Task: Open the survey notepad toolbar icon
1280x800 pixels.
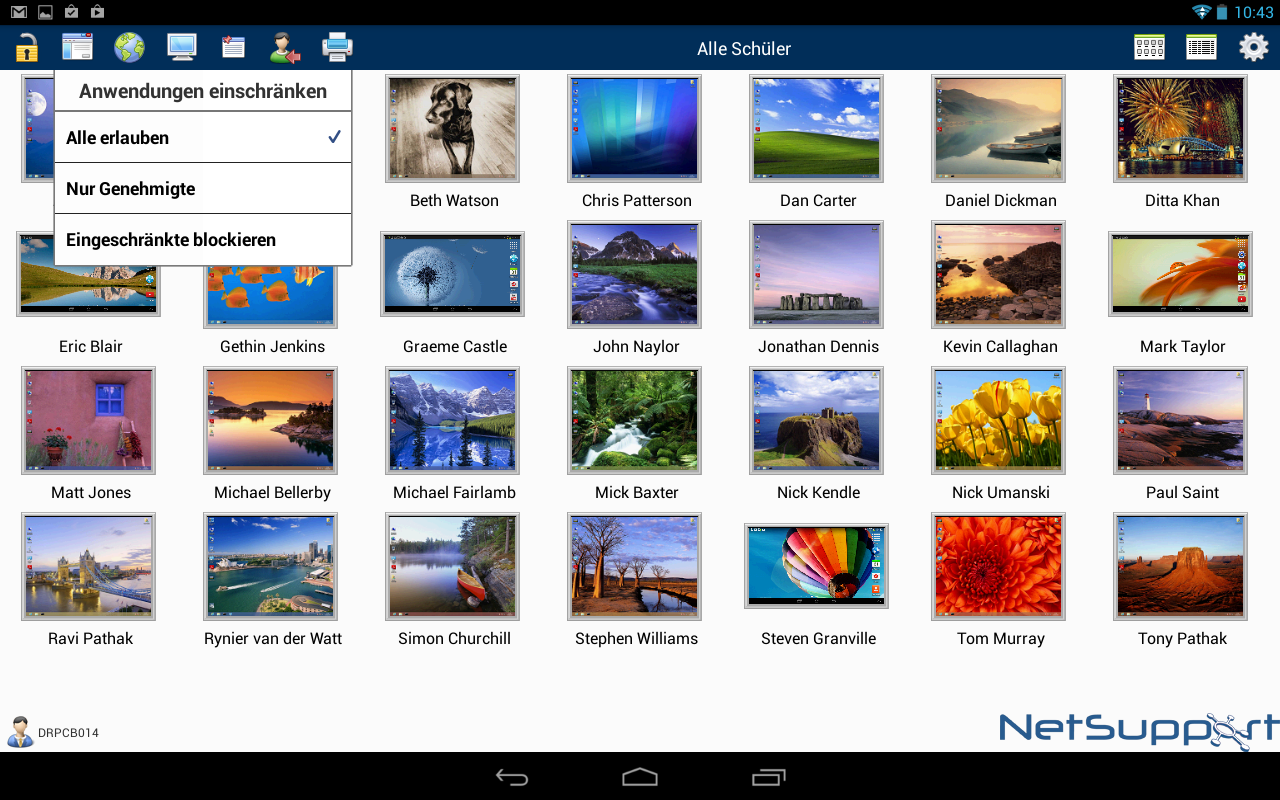Action: pyautogui.click(x=233, y=47)
